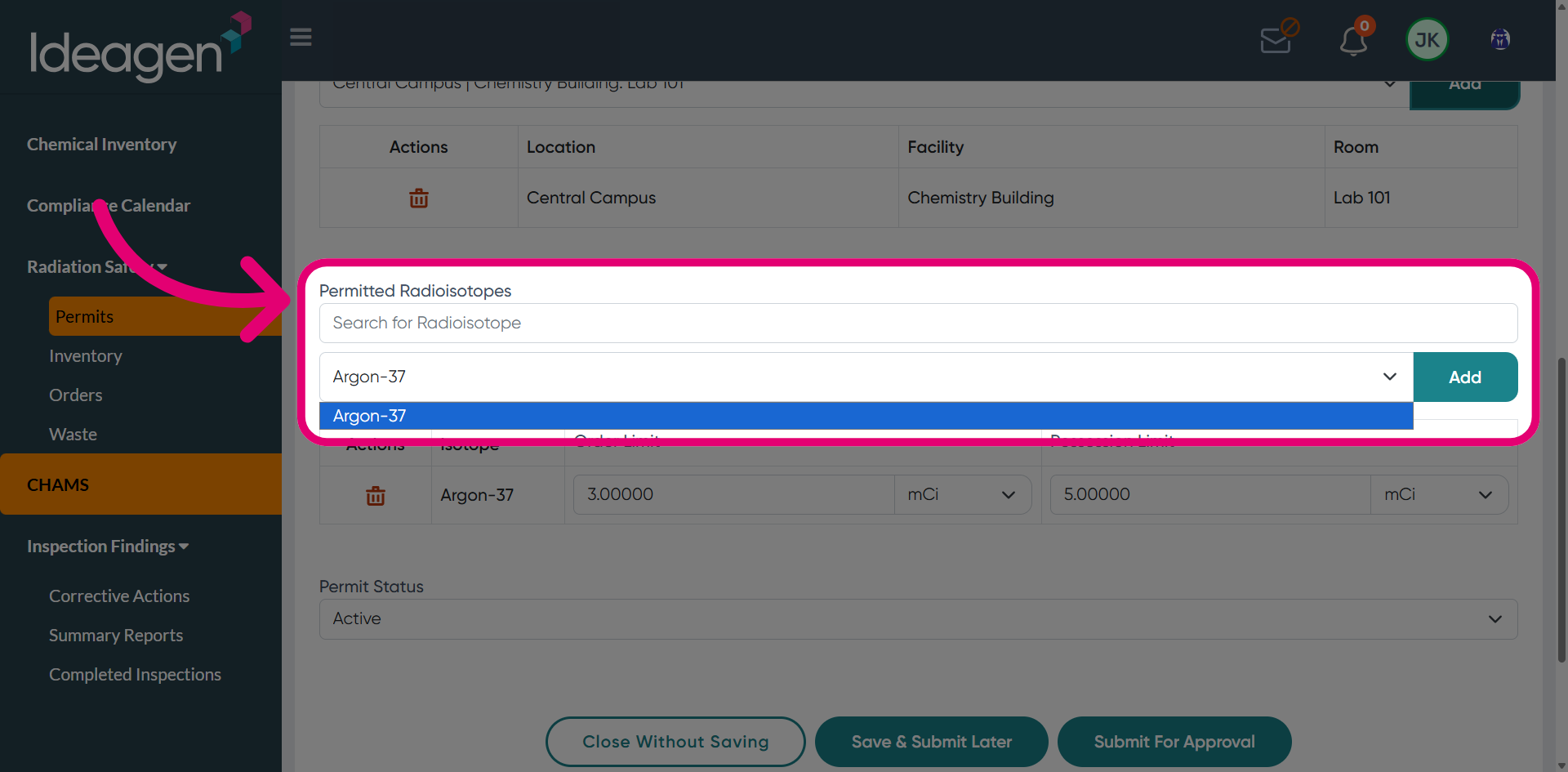
Task: Click Save & Submit Later
Action: point(932,742)
